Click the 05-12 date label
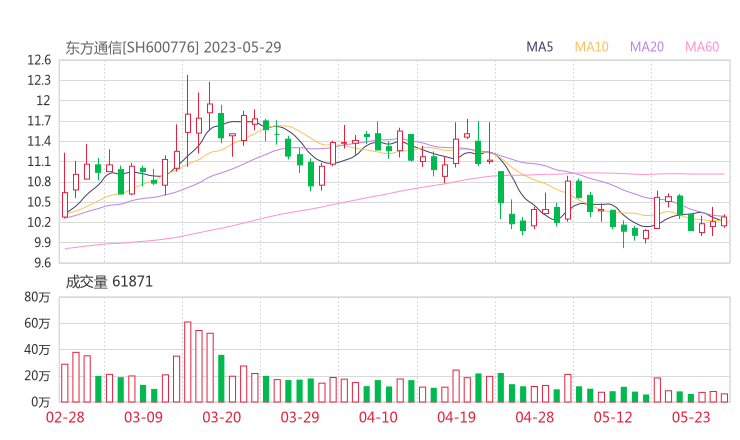The width and height of the screenshot is (740, 440). (x=613, y=417)
